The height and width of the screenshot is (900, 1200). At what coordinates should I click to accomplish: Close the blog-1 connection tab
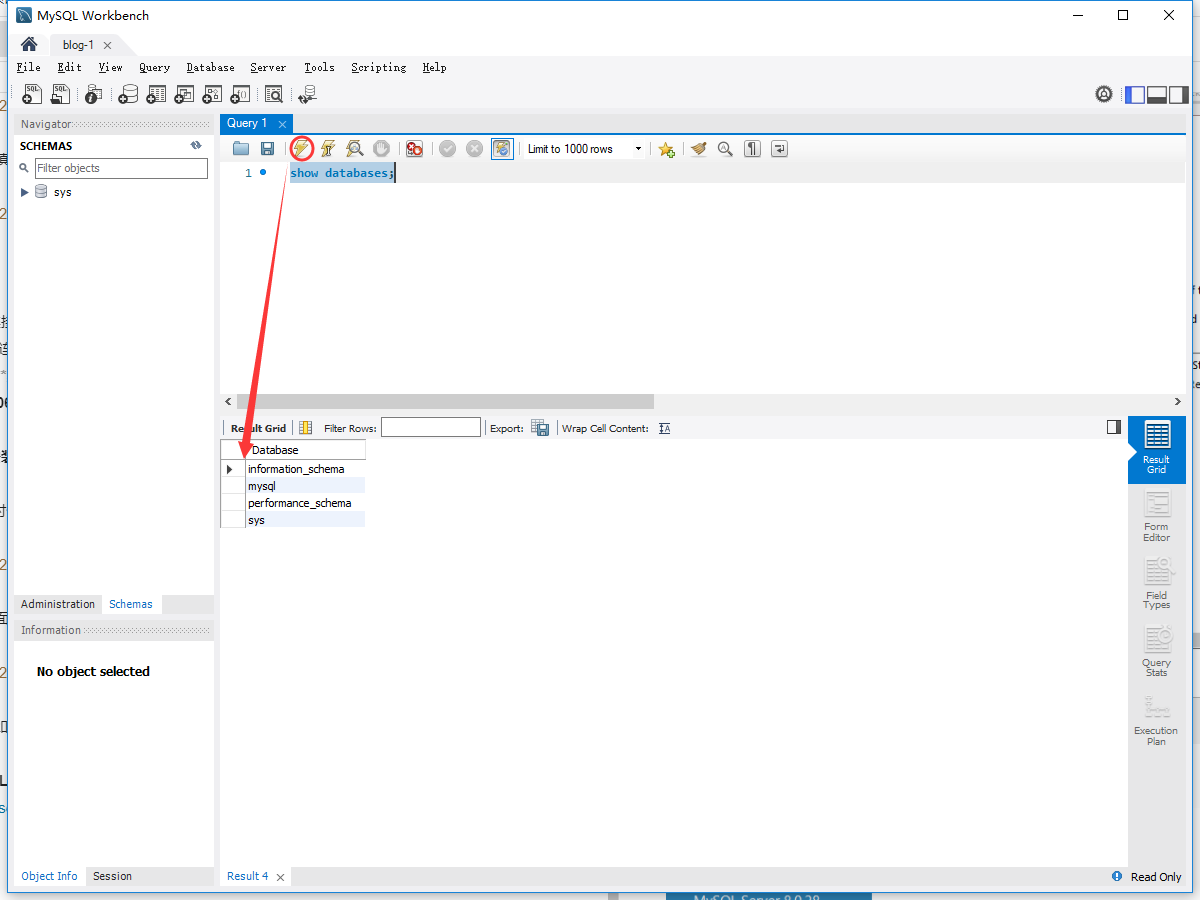coord(107,45)
